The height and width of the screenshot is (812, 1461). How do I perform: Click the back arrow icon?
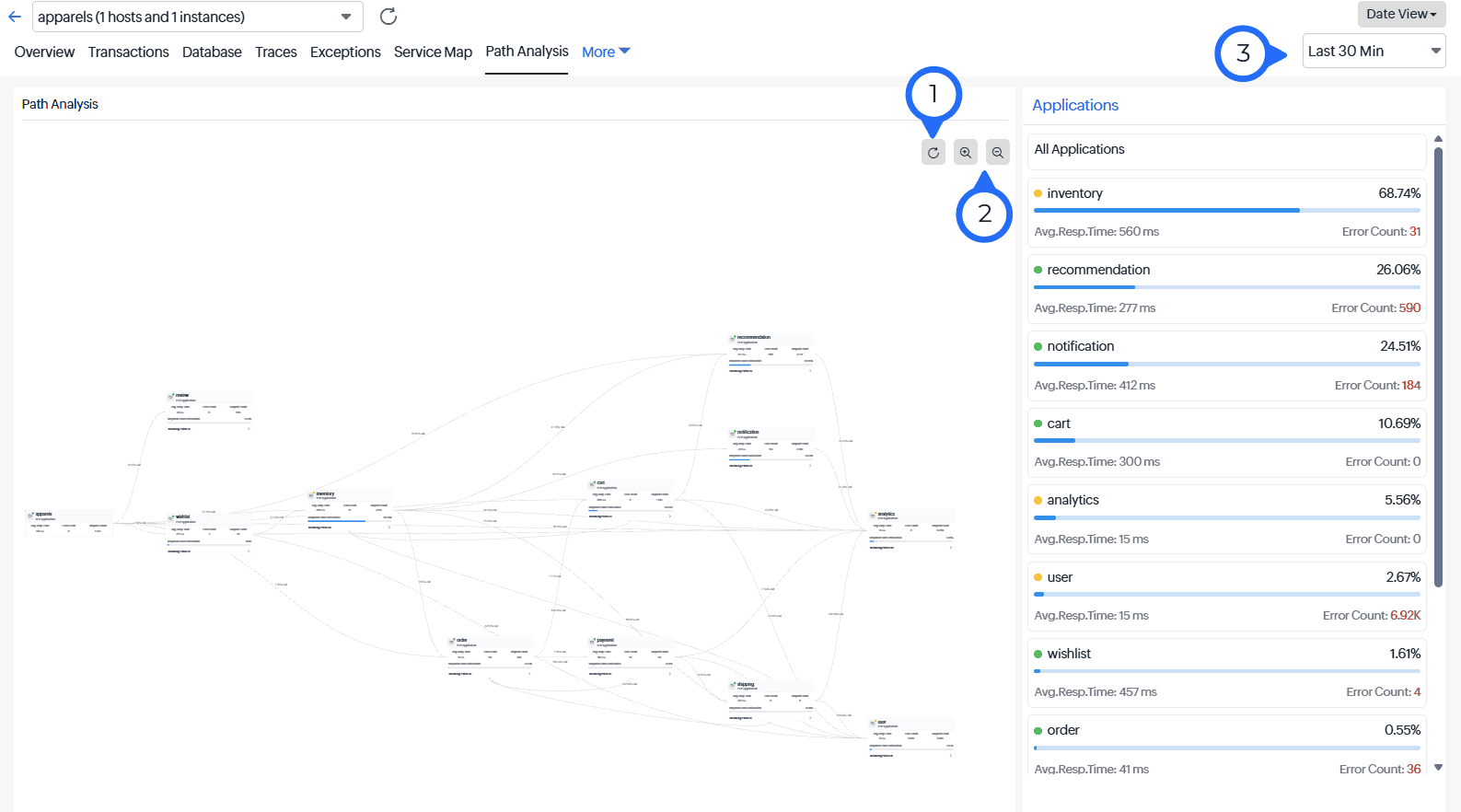[15, 17]
